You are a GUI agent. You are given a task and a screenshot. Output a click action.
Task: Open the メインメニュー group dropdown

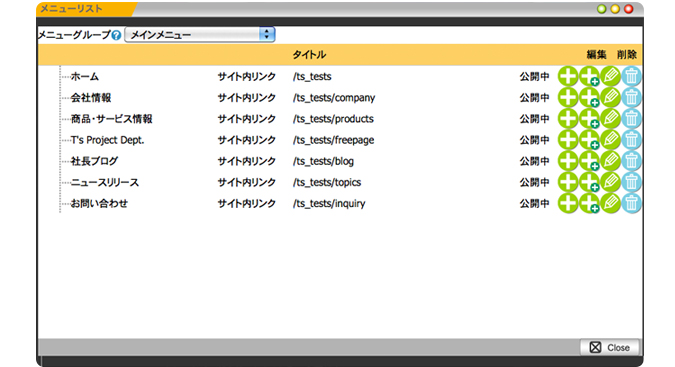[200, 34]
